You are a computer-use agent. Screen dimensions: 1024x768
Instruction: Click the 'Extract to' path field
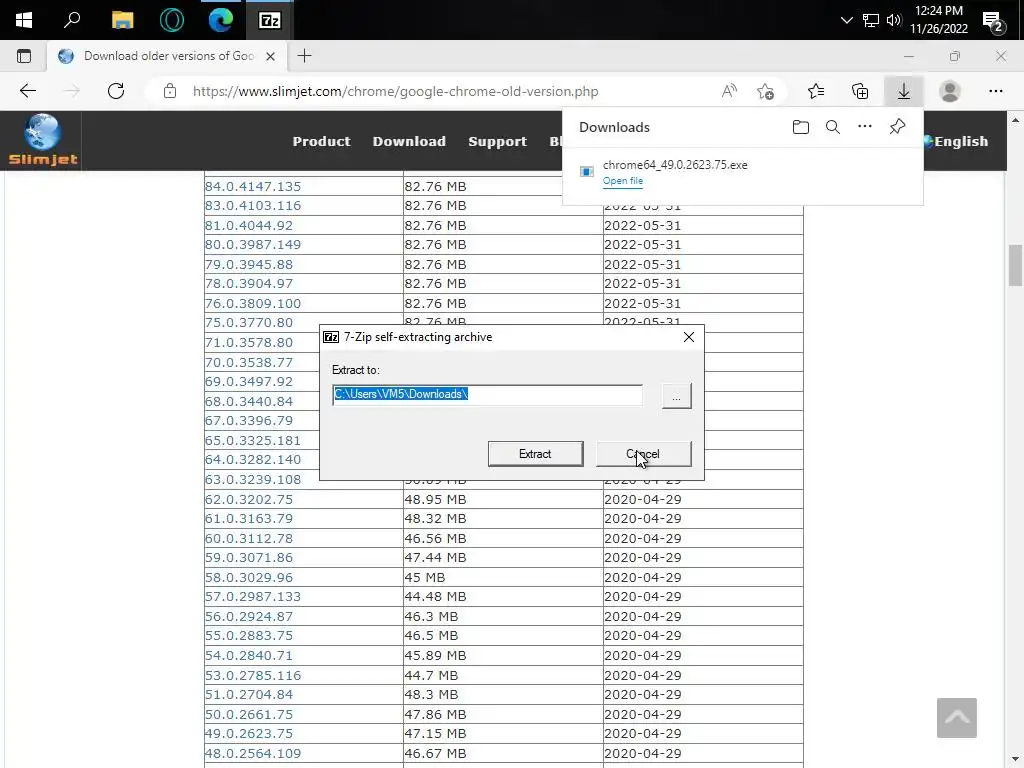[487, 394]
